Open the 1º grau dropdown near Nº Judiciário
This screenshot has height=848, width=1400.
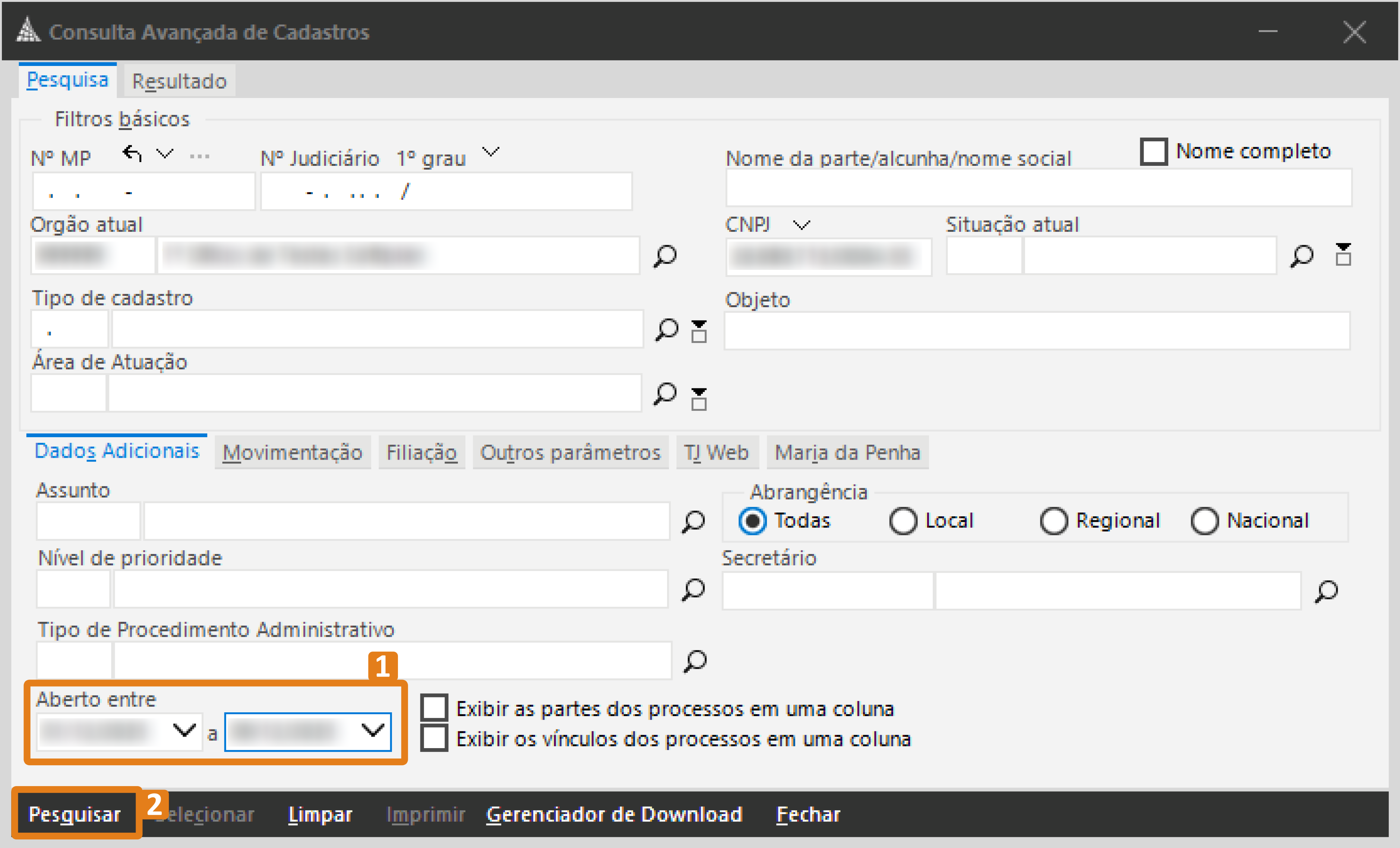491,152
